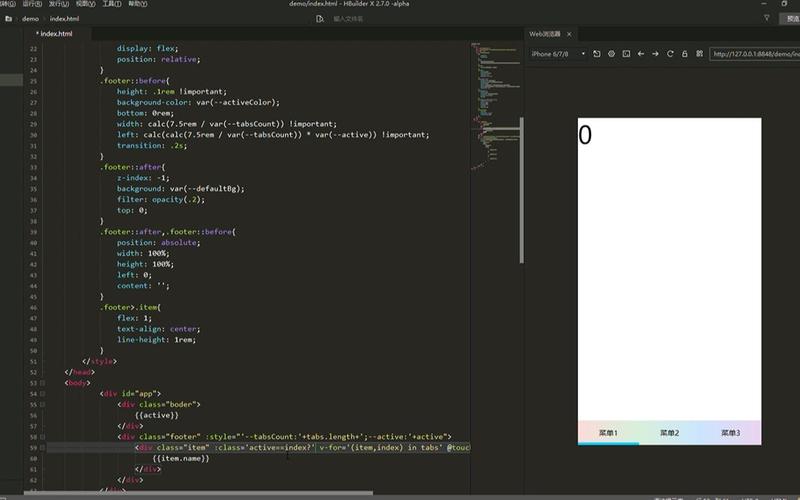800x500 pixels.
Task: Click the QR code icon in browser toolbar
Action: point(699,54)
